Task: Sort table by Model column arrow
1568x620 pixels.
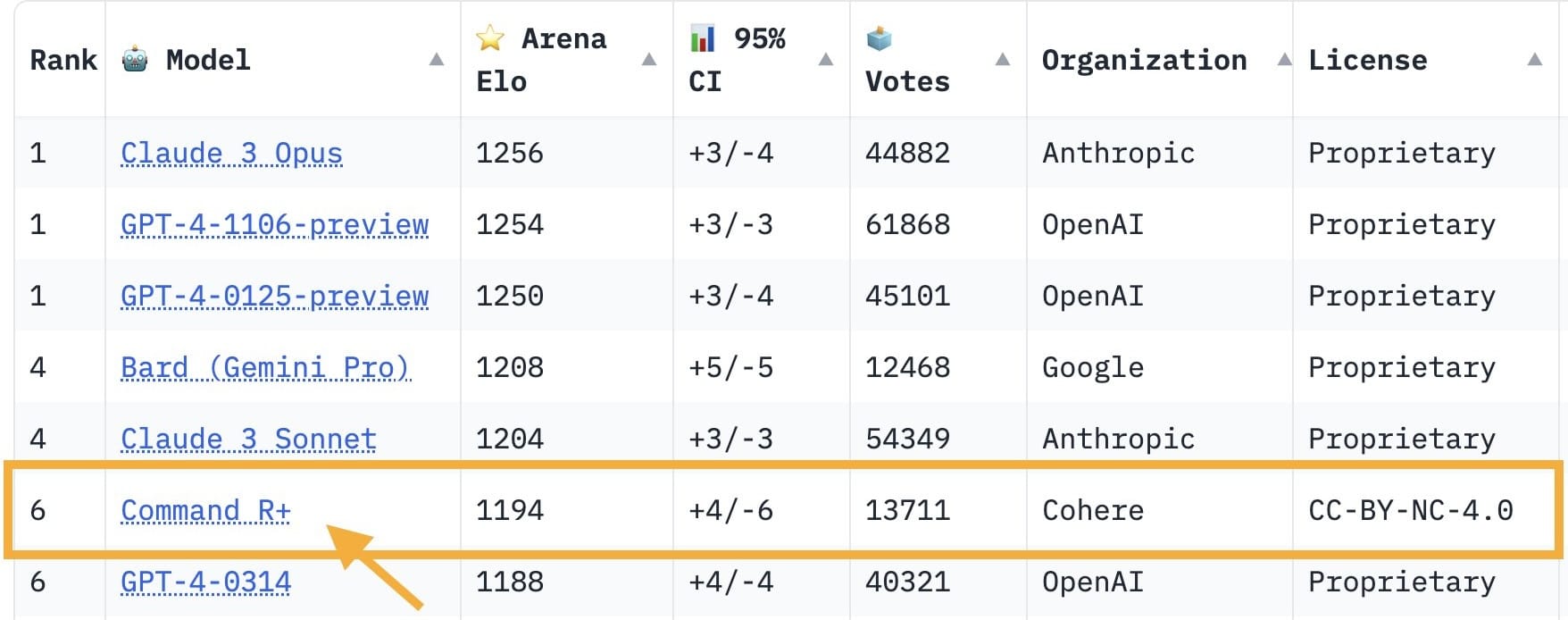Action: pyautogui.click(x=437, y=59)
